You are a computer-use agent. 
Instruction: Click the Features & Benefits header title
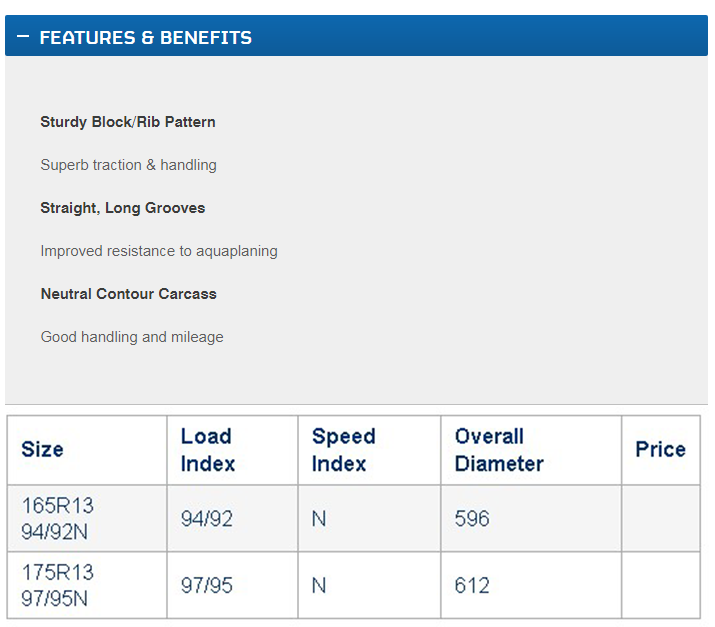tap(146, 38)
